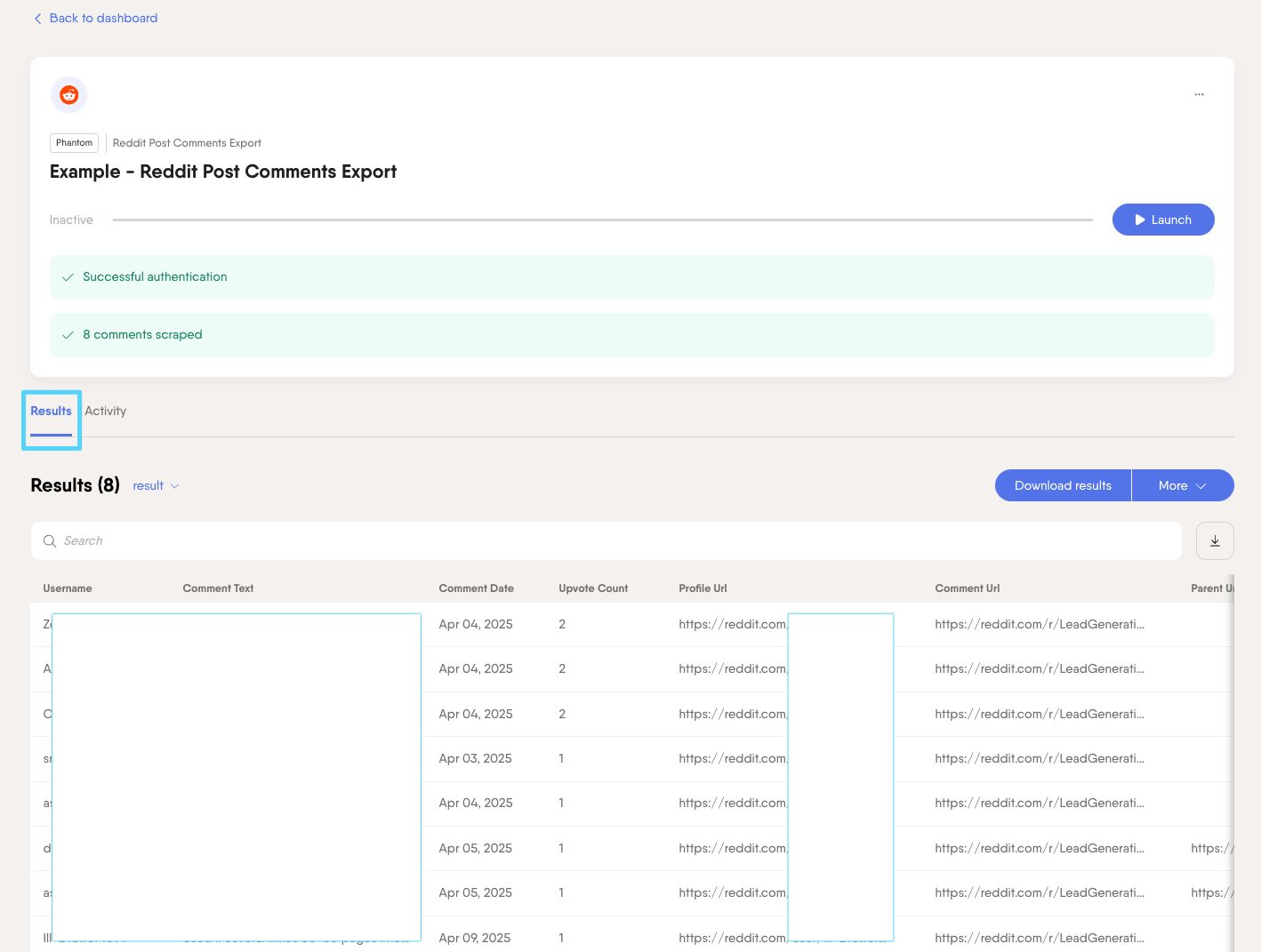1261x952 pixels.
Task: Open Comment Url in Apr 03 row
Action: [1040, 758]
